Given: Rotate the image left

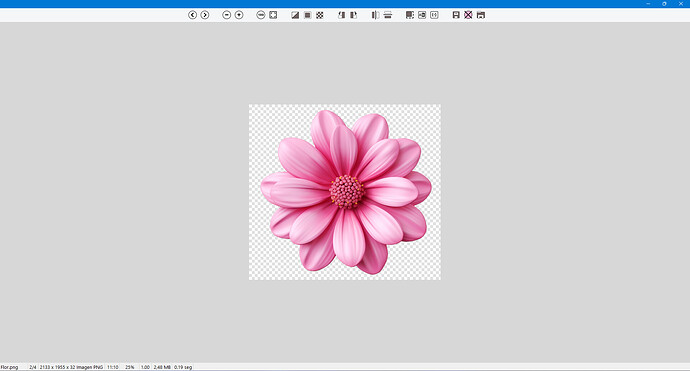Looking at the screenshot, I should tap(341, 15).
